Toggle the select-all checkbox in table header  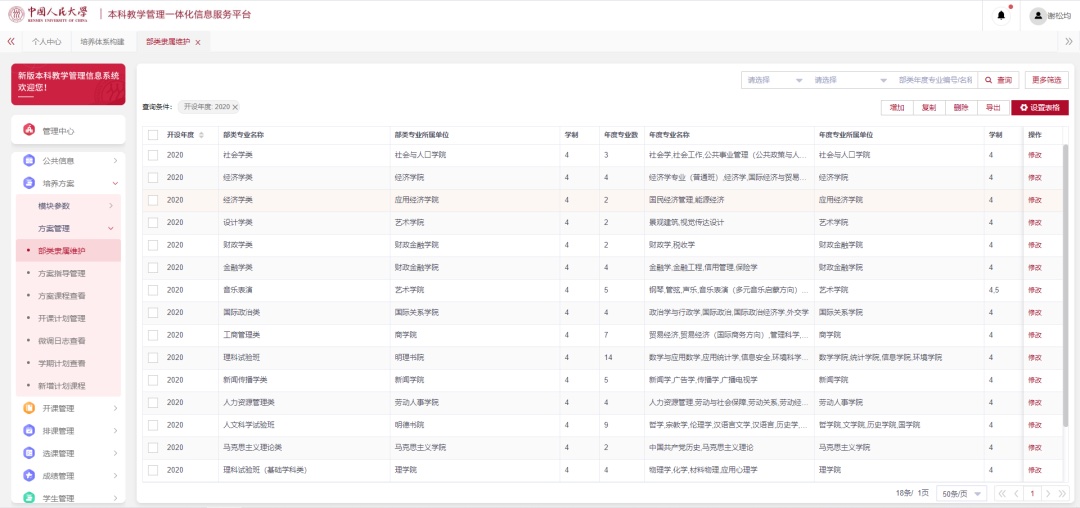153,135
